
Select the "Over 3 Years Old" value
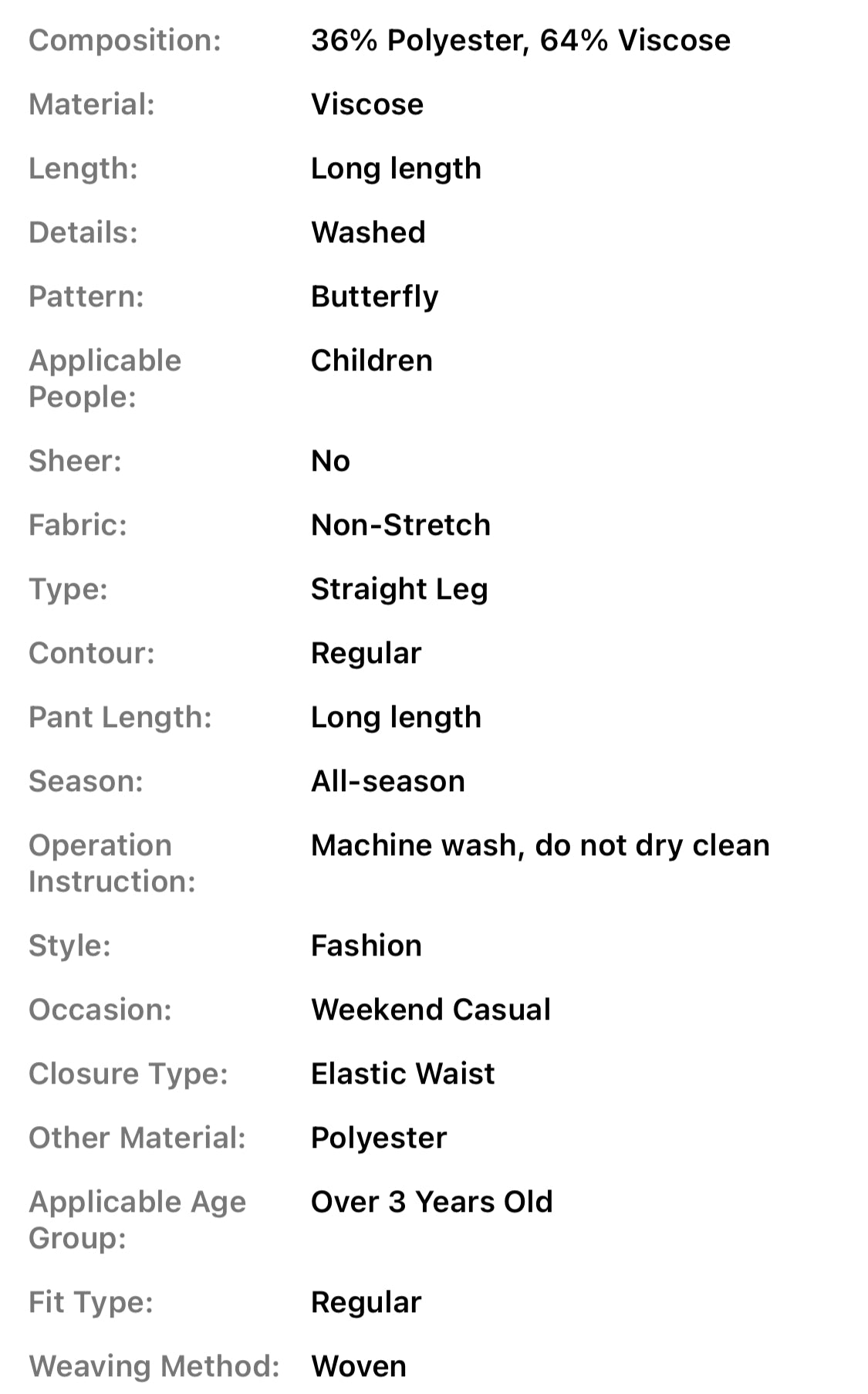(x=431, y=1203)
